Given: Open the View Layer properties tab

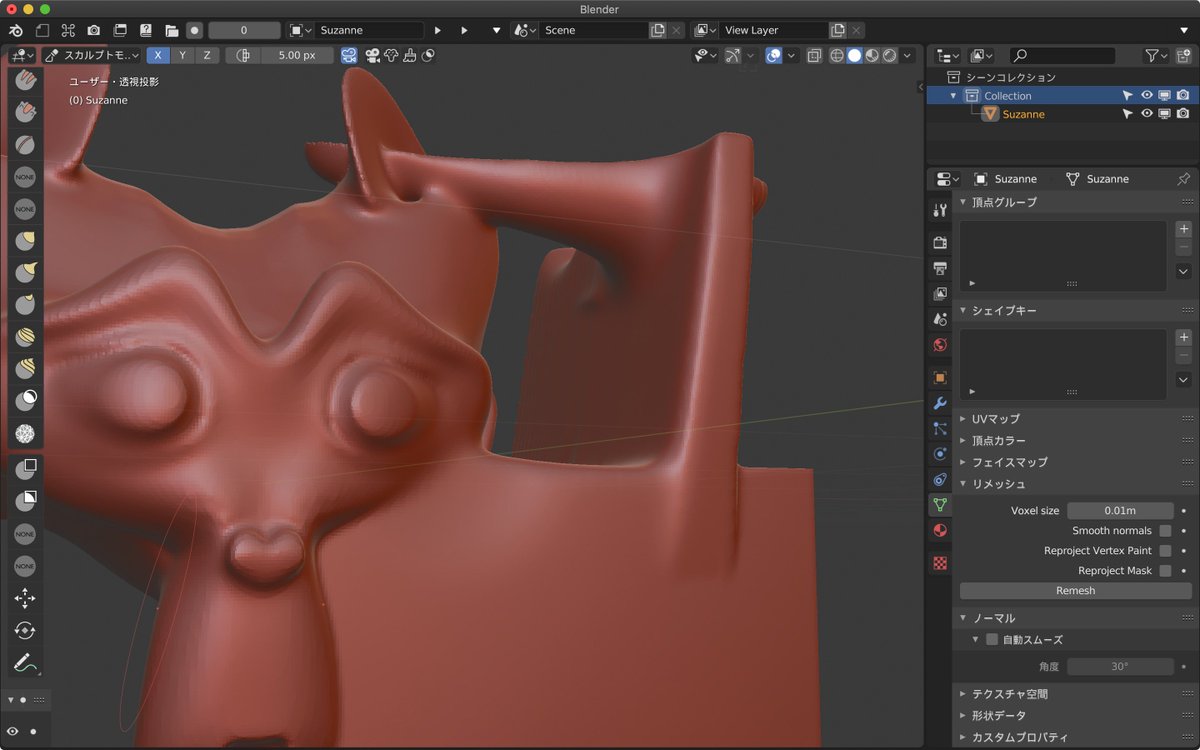Looking at the screenshot, I should click(940, 294).
